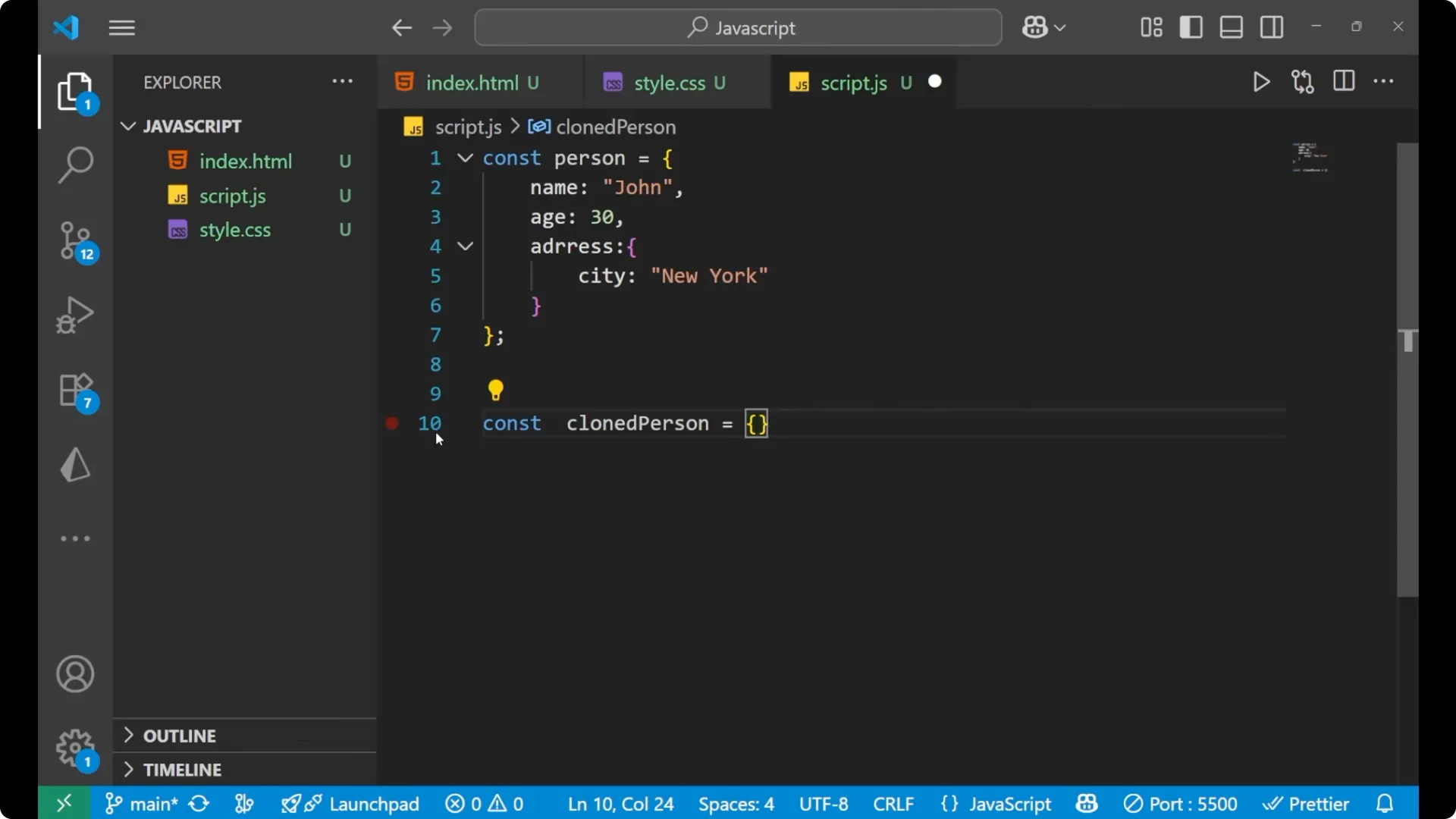Image resolution: width=1456 pixels, height=819 pixels.
Task: Toggle the bottom panel visibility
Action: (1231, 27)
